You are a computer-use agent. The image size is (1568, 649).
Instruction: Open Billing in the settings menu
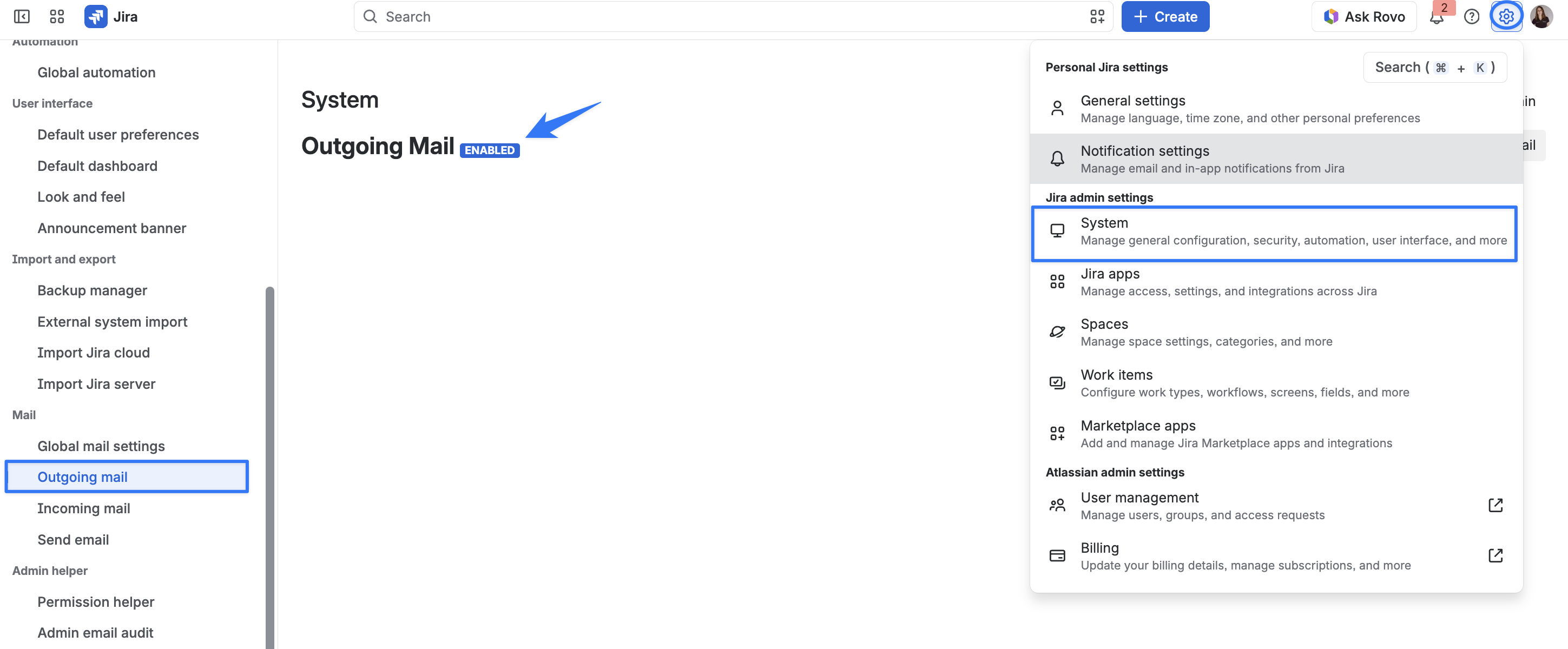(1276, 556)
